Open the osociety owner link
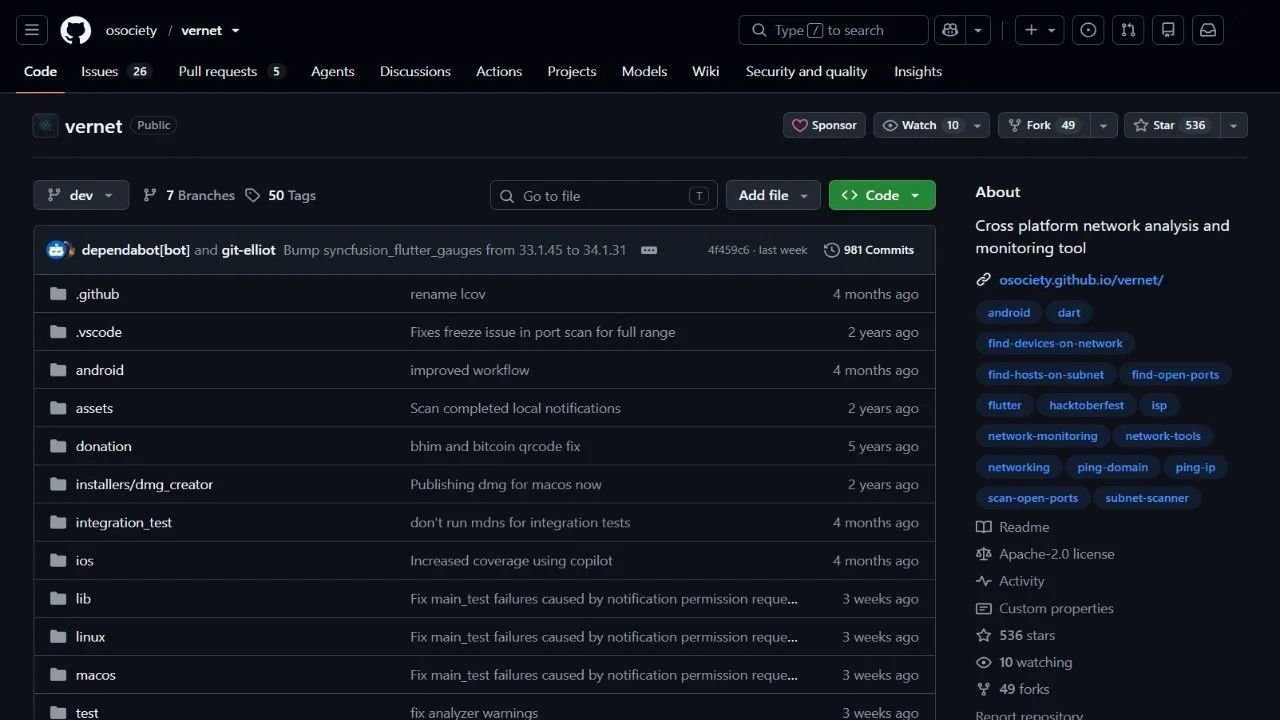Screen dimensions: 1280x720 131,30
